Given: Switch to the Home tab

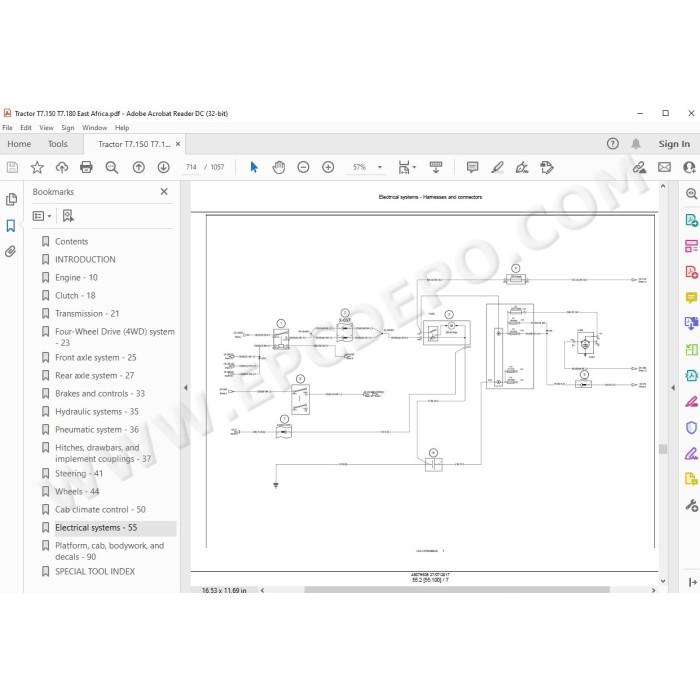Looking at the screenshot, I should [19, 144].
